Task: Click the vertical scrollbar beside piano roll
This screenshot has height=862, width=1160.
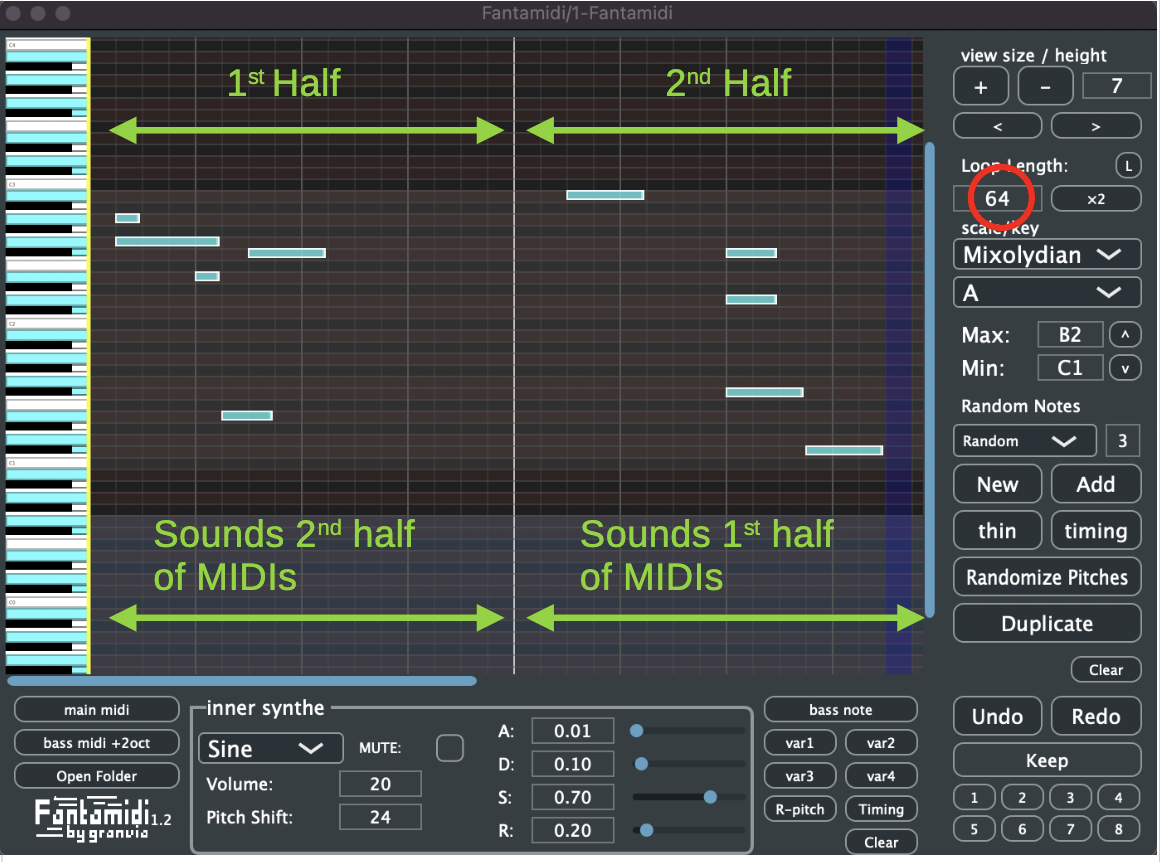Action: (929, 380)
